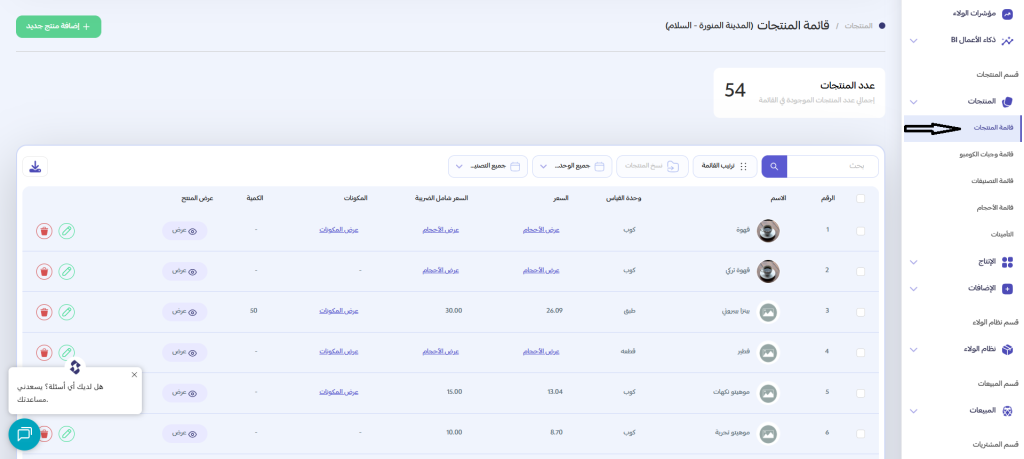Go to قائمة الأحجام sidebar item
Screen dimensions: 1024x459
tap(994, 207)
